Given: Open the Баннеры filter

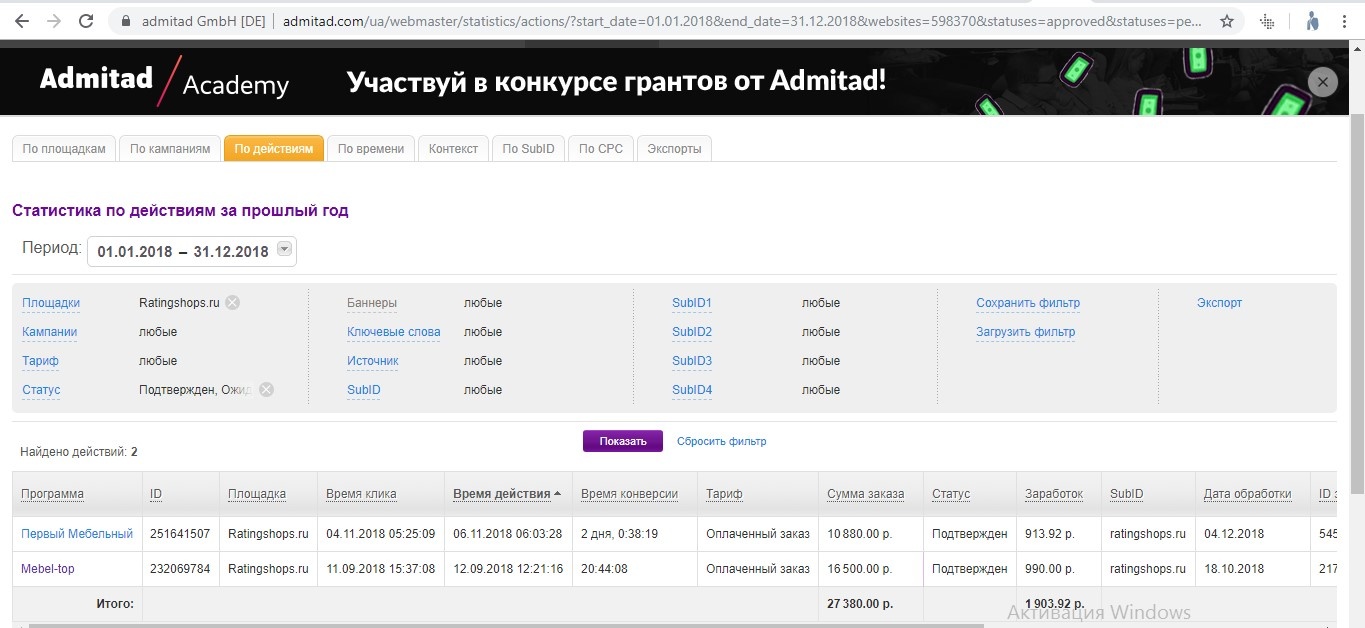Looking at the screenshot, I should (x=372, y=303).
